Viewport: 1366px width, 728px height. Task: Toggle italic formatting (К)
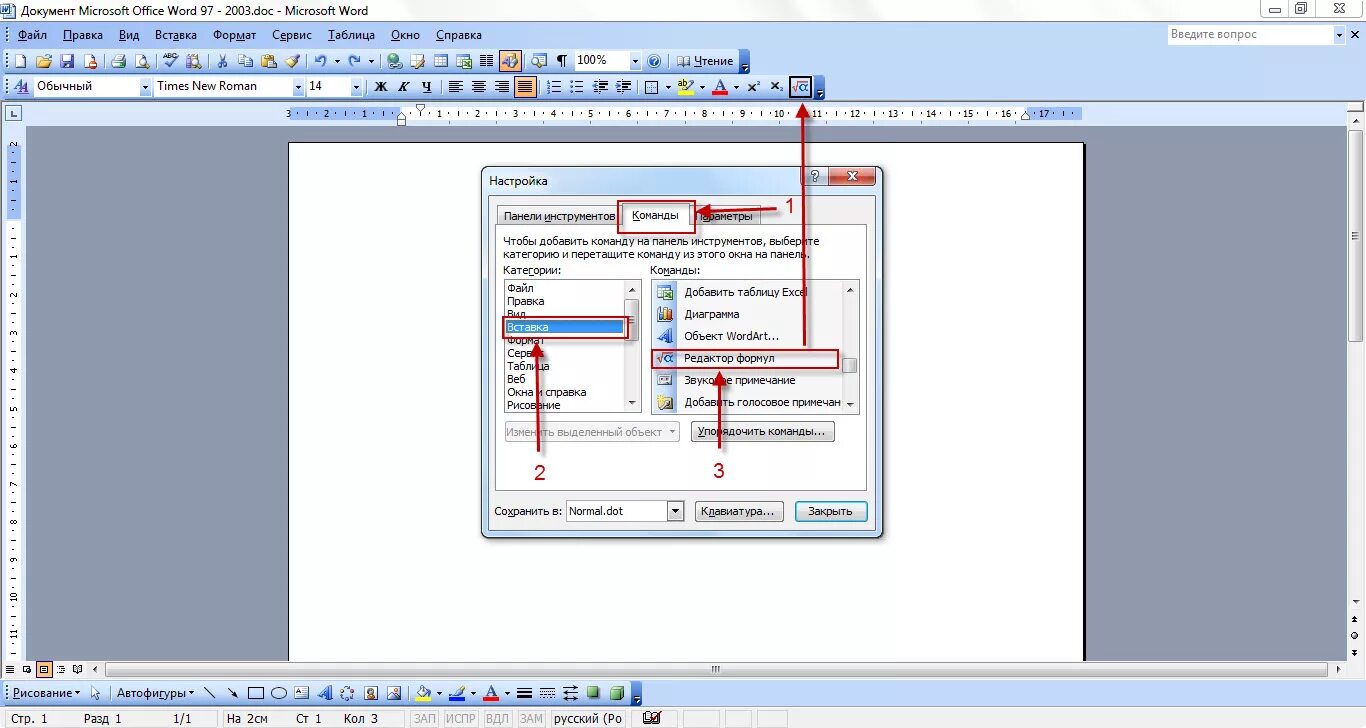click(x=404, y=87)
